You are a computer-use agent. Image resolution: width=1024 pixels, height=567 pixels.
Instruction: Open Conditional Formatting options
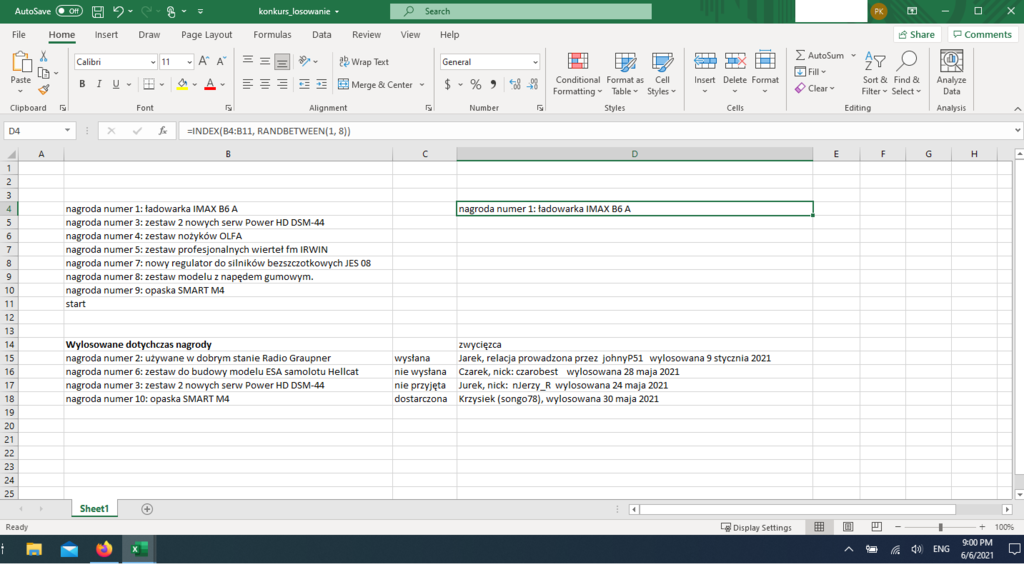point(577,74)
